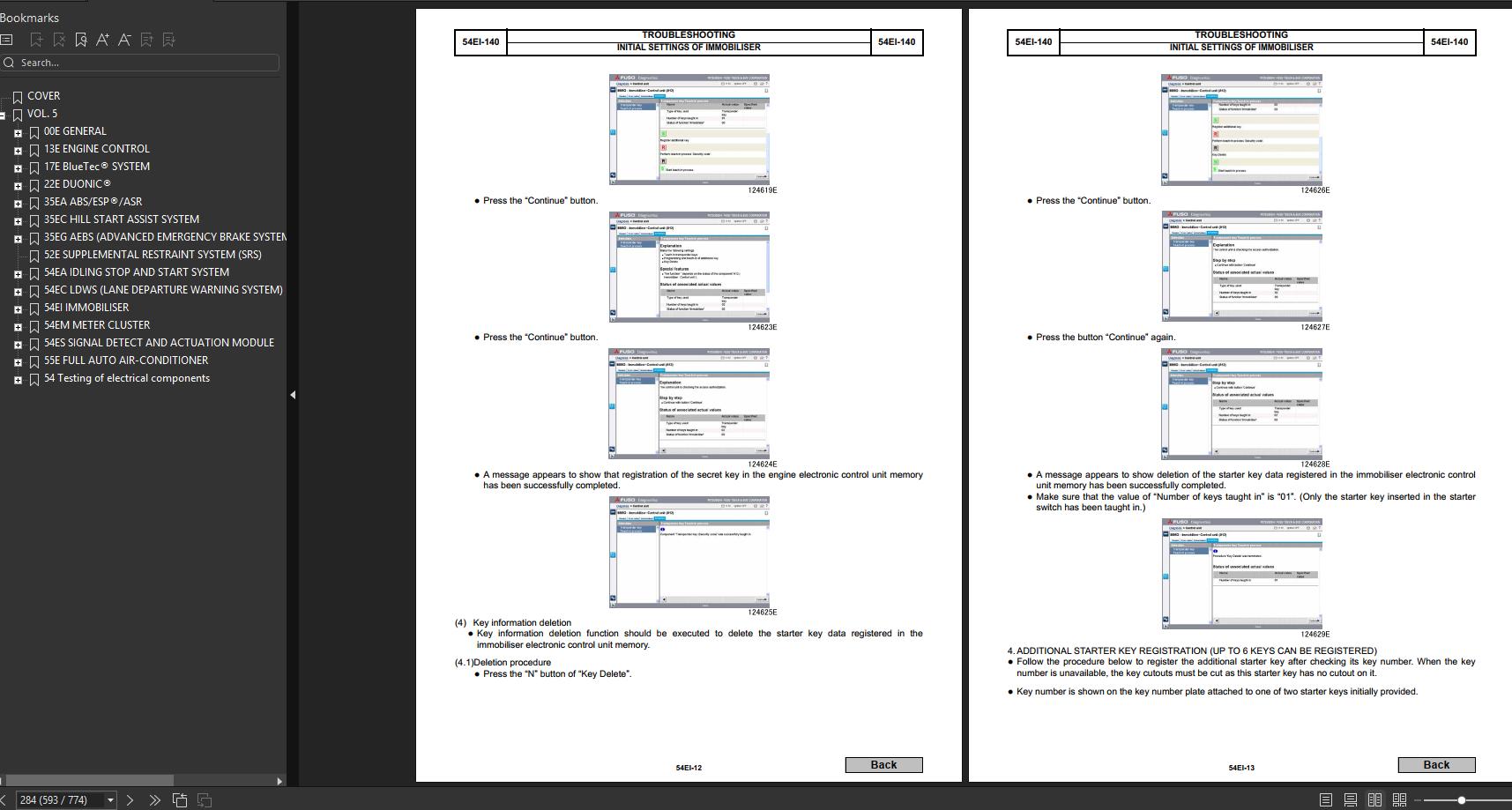This screenshot has width=1512, height=810.
Task: Decrease bookmark text size
Action: 124,40
